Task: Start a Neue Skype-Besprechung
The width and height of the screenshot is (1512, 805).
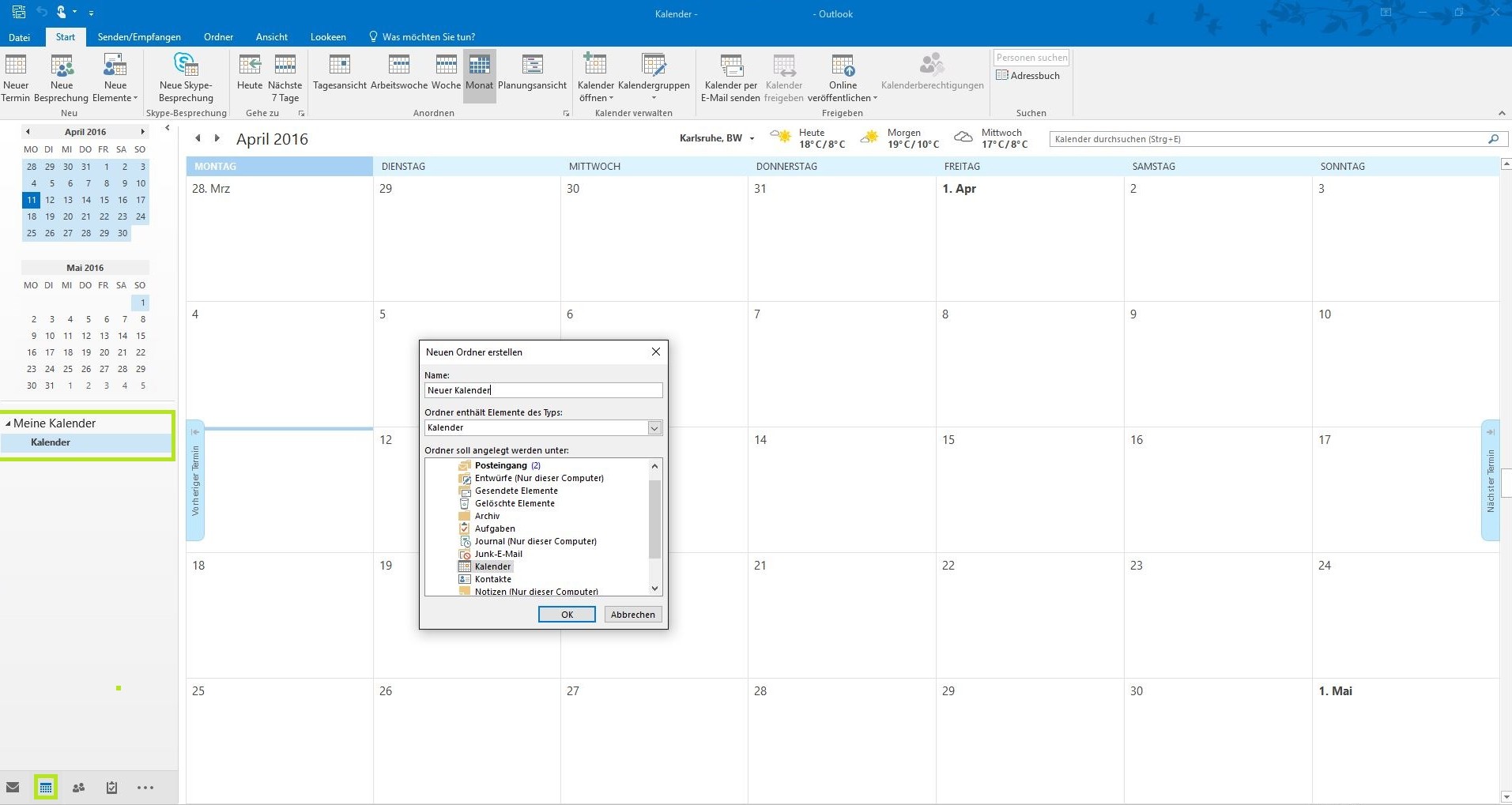Action: (186, 77)
